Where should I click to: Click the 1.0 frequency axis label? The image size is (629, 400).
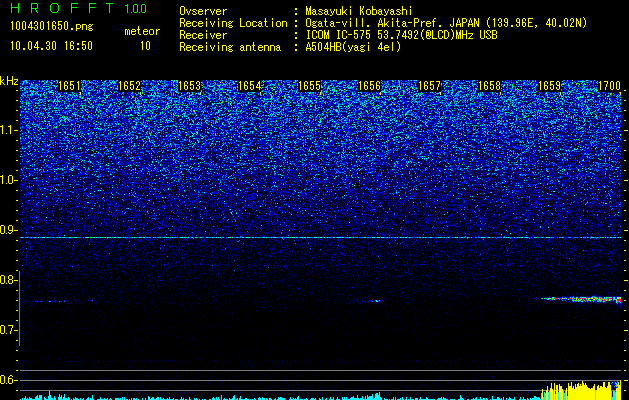9,180
